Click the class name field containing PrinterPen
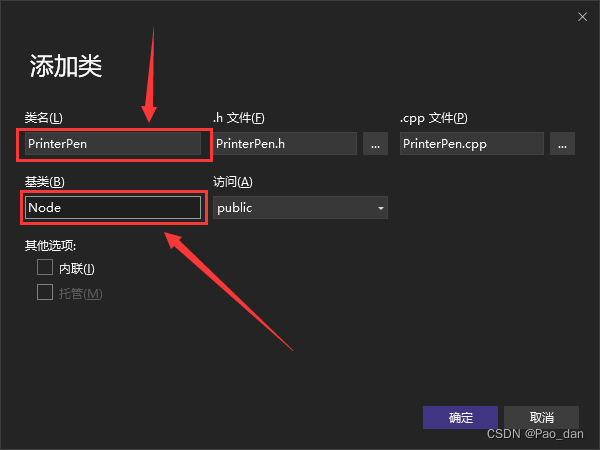The image size is (600, 450). coord(113,144)
